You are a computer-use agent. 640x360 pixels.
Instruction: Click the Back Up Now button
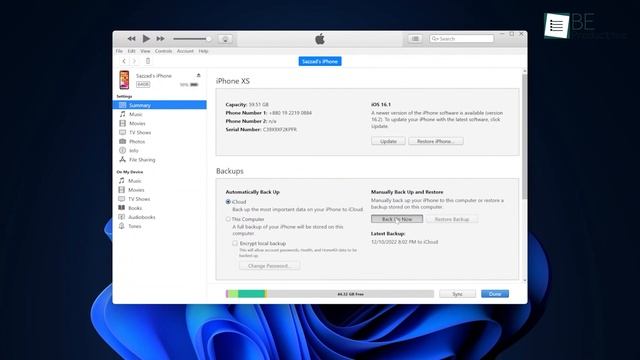pyautogui.click(x=397, y=219)
